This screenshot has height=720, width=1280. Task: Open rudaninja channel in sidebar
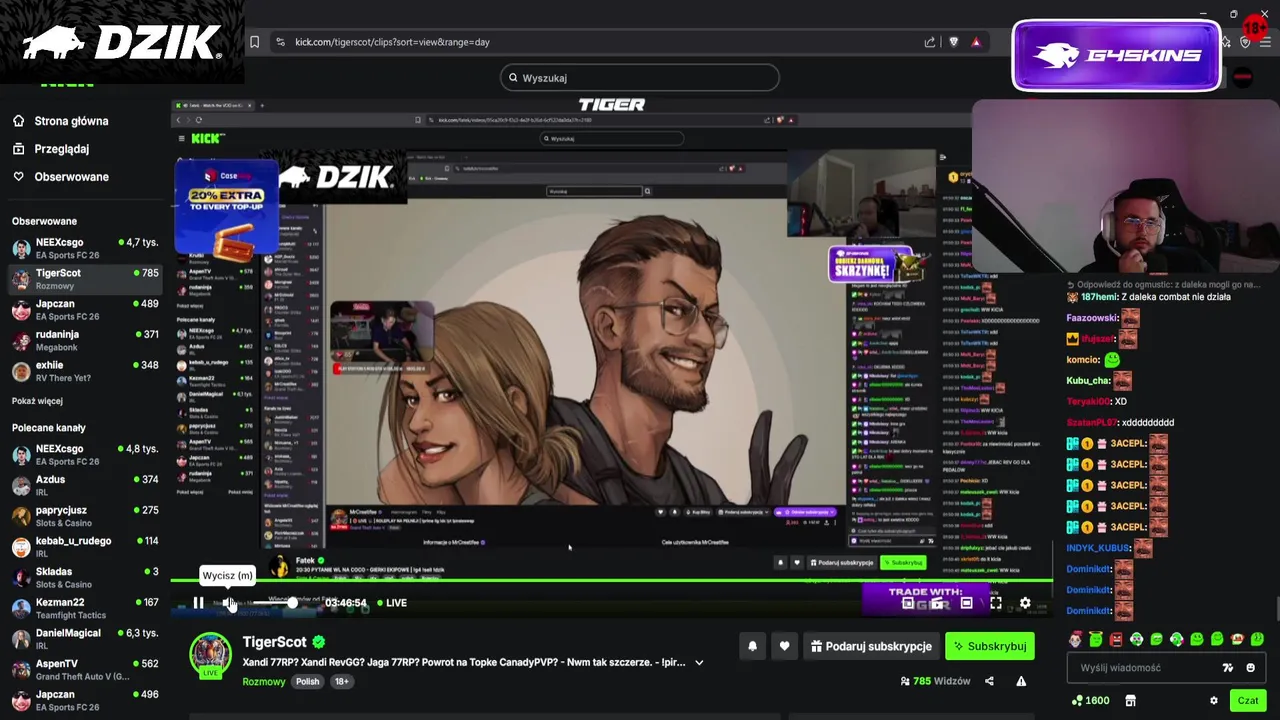84,340
